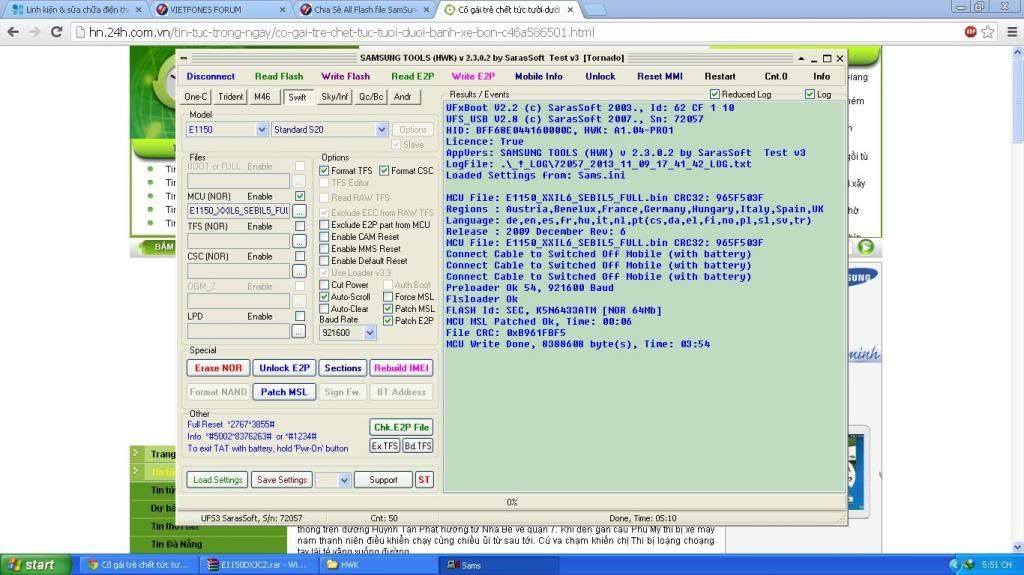This screenshot has height=575, width=1024.
Task: Select Trident platform tab
Action: [231, 97]
